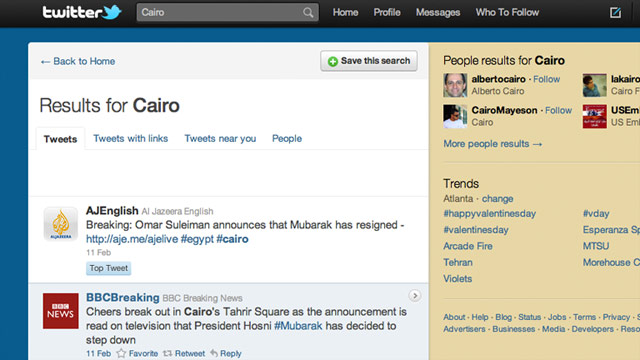Screen dimensions: 640x360
Task: Open Advertisers footer link
Action: click(464, 329)
